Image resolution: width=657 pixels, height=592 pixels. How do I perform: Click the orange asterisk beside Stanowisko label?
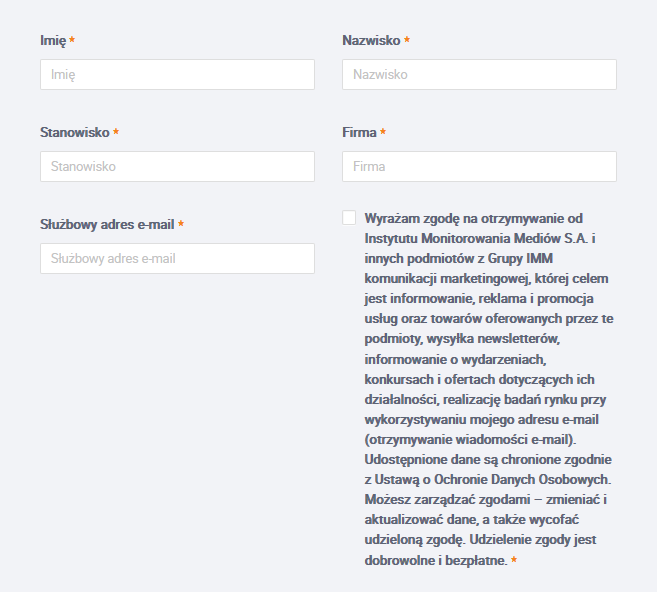116,132
